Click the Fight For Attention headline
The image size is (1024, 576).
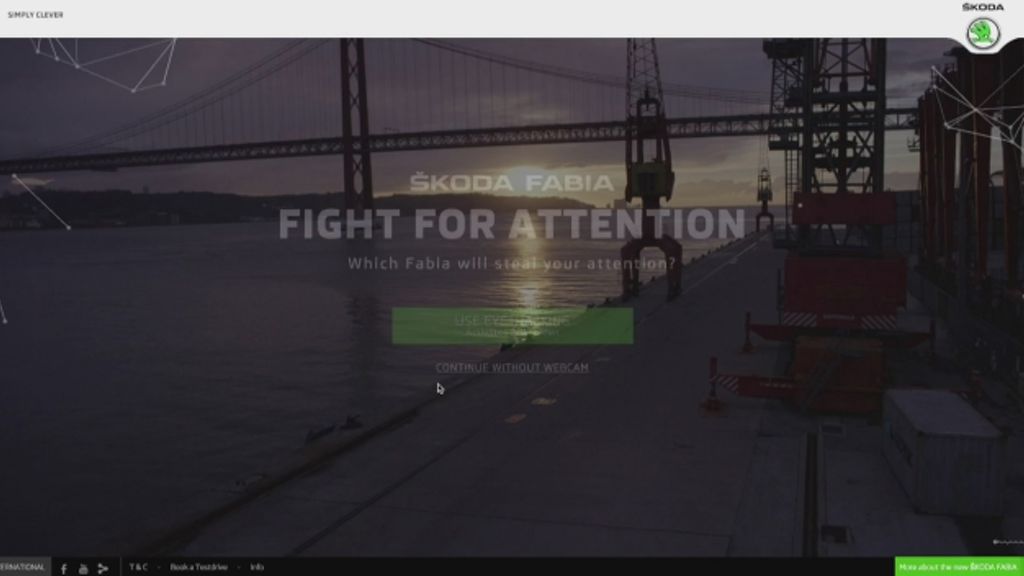512,224
